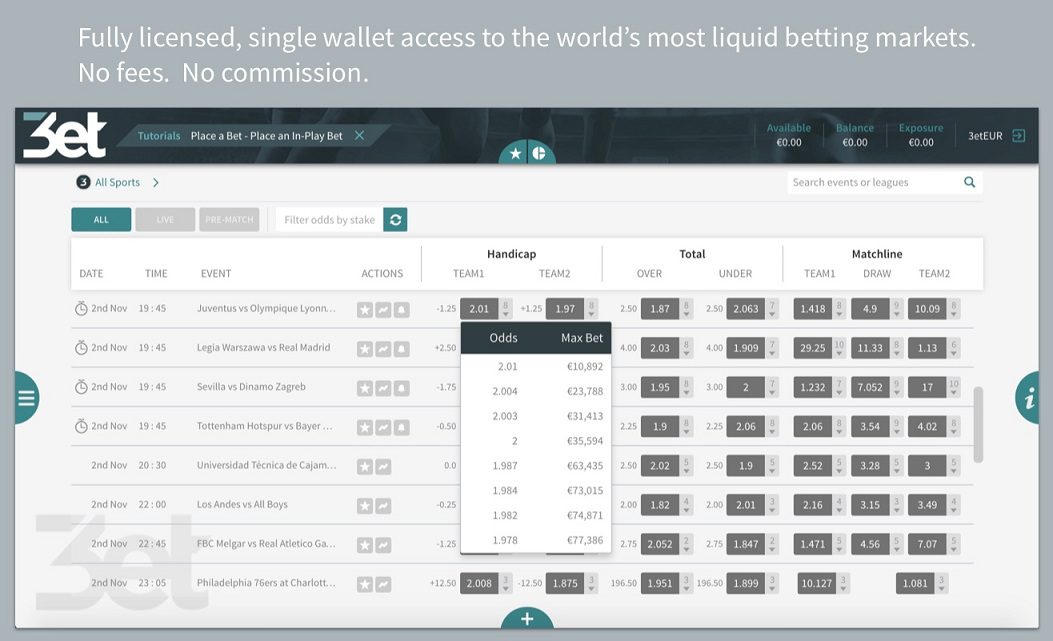Open depth arrow beside Juventus matchline 1.418
Screen dimensions: 1053x641
839,308
